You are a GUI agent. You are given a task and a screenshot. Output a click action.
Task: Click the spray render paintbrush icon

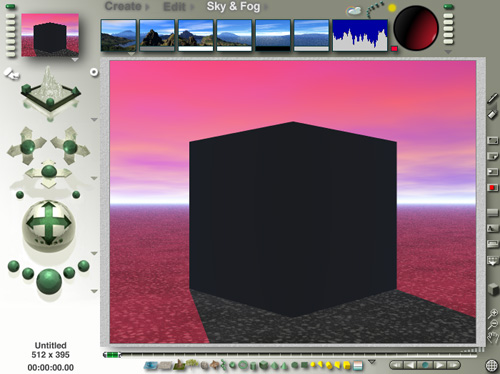click(493, 97)
